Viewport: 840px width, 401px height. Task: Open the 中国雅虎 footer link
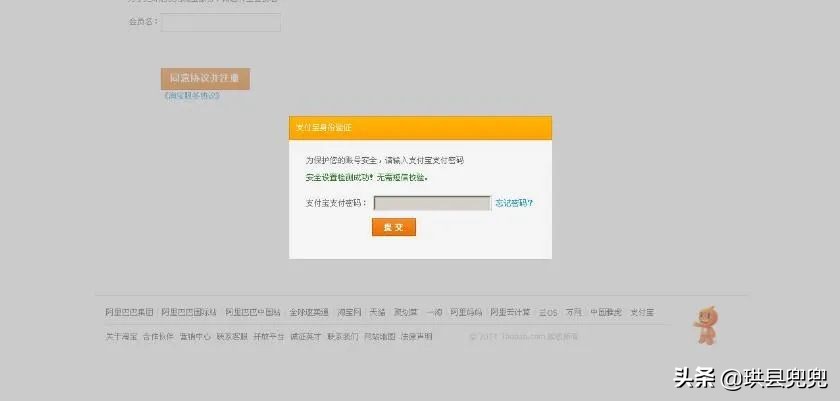pyautogui.click(x=606, y=312)
